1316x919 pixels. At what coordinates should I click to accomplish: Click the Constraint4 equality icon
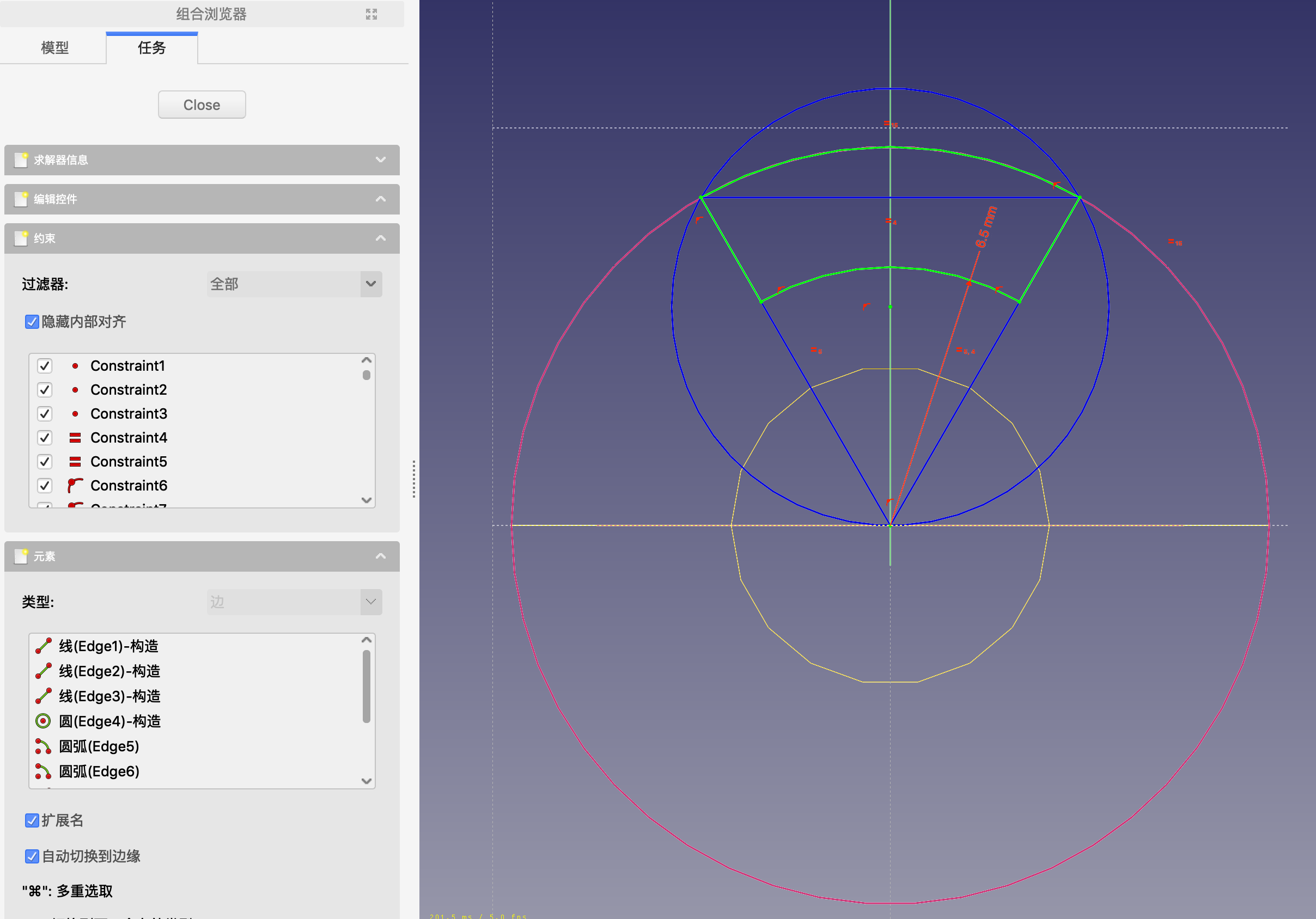pos(75,438)
